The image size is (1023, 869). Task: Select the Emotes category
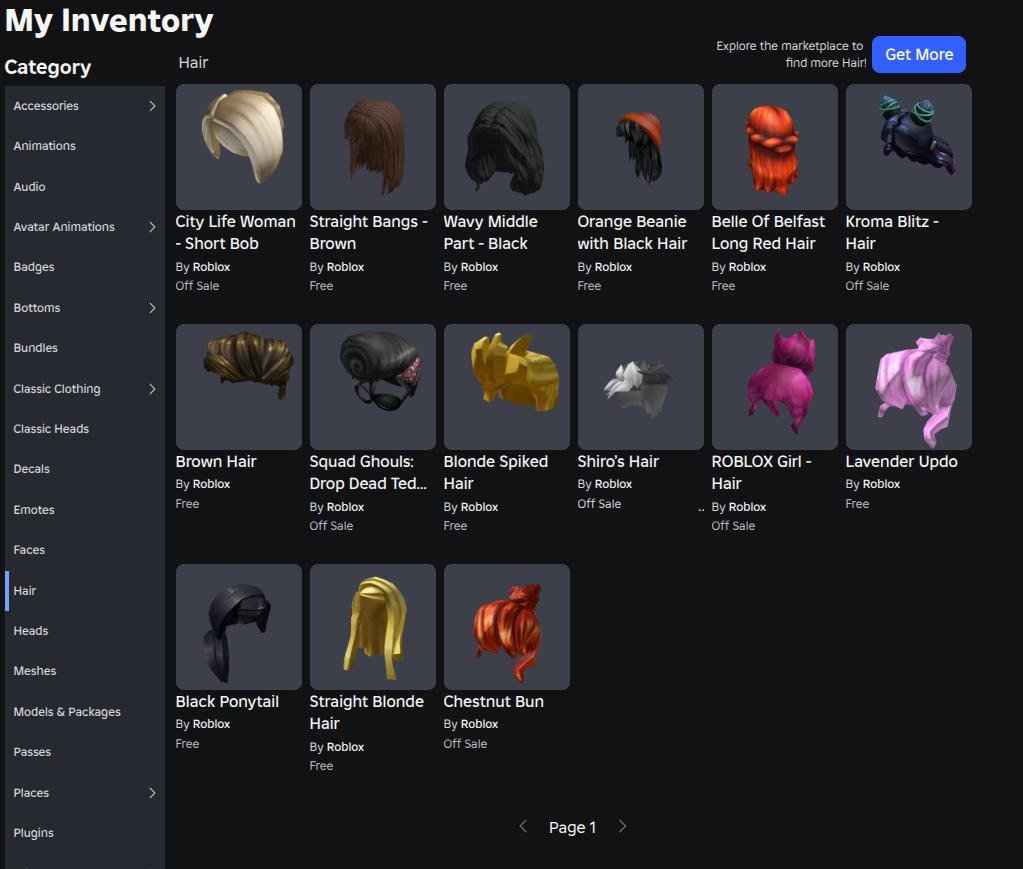(85, 510)
